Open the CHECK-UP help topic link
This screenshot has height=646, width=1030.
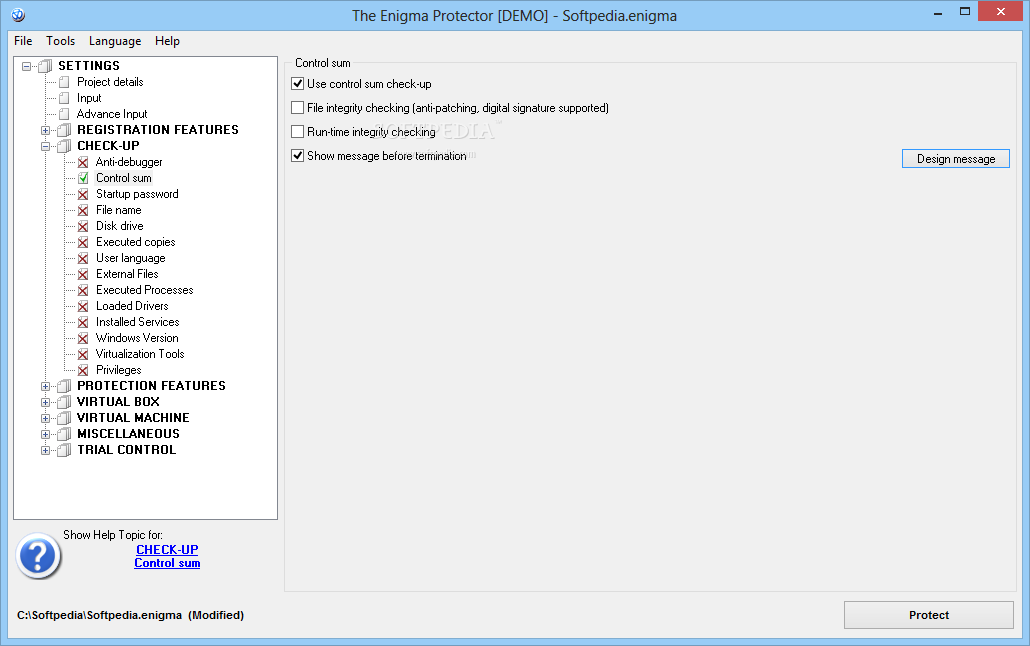click(167, 549)
